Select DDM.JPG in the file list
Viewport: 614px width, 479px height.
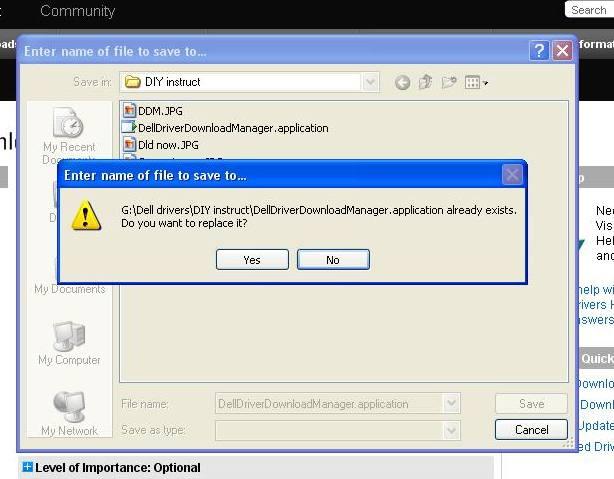coord(160,110)
